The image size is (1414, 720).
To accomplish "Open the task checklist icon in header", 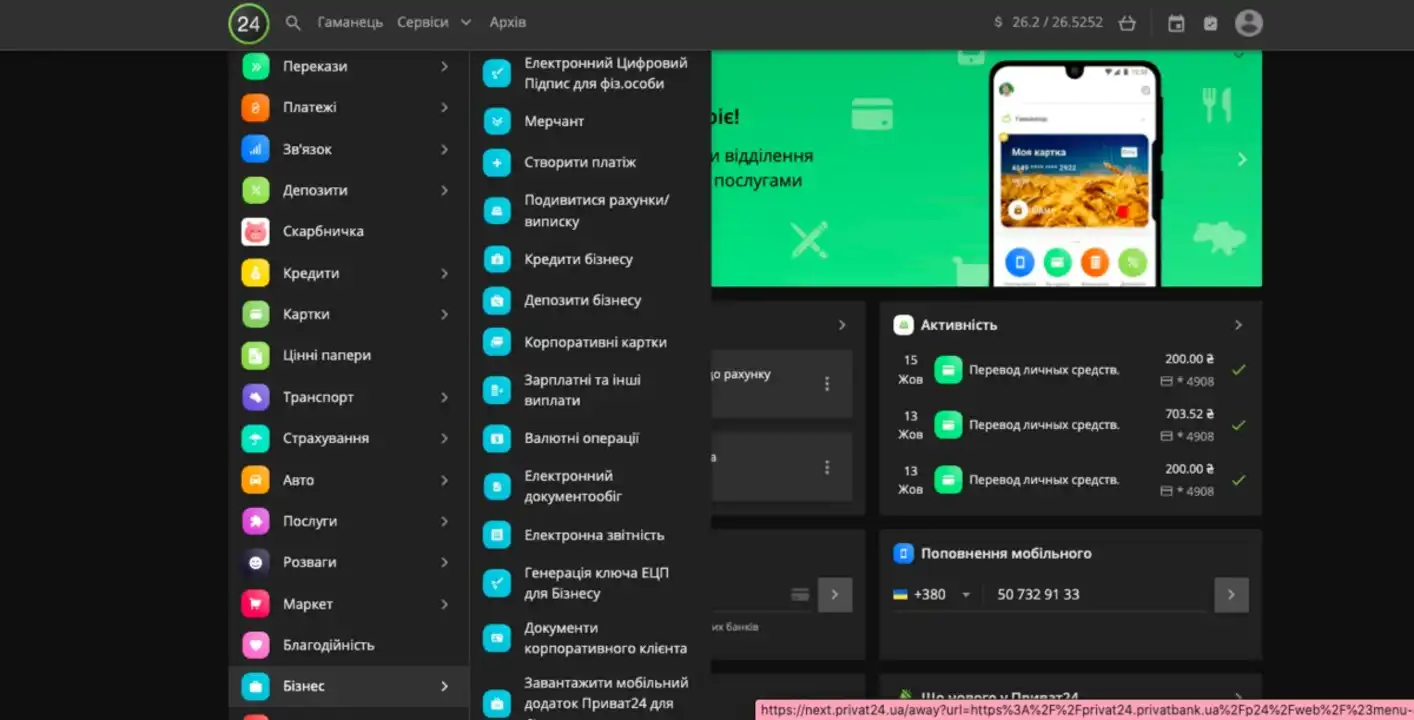I will click(1211, 23).
